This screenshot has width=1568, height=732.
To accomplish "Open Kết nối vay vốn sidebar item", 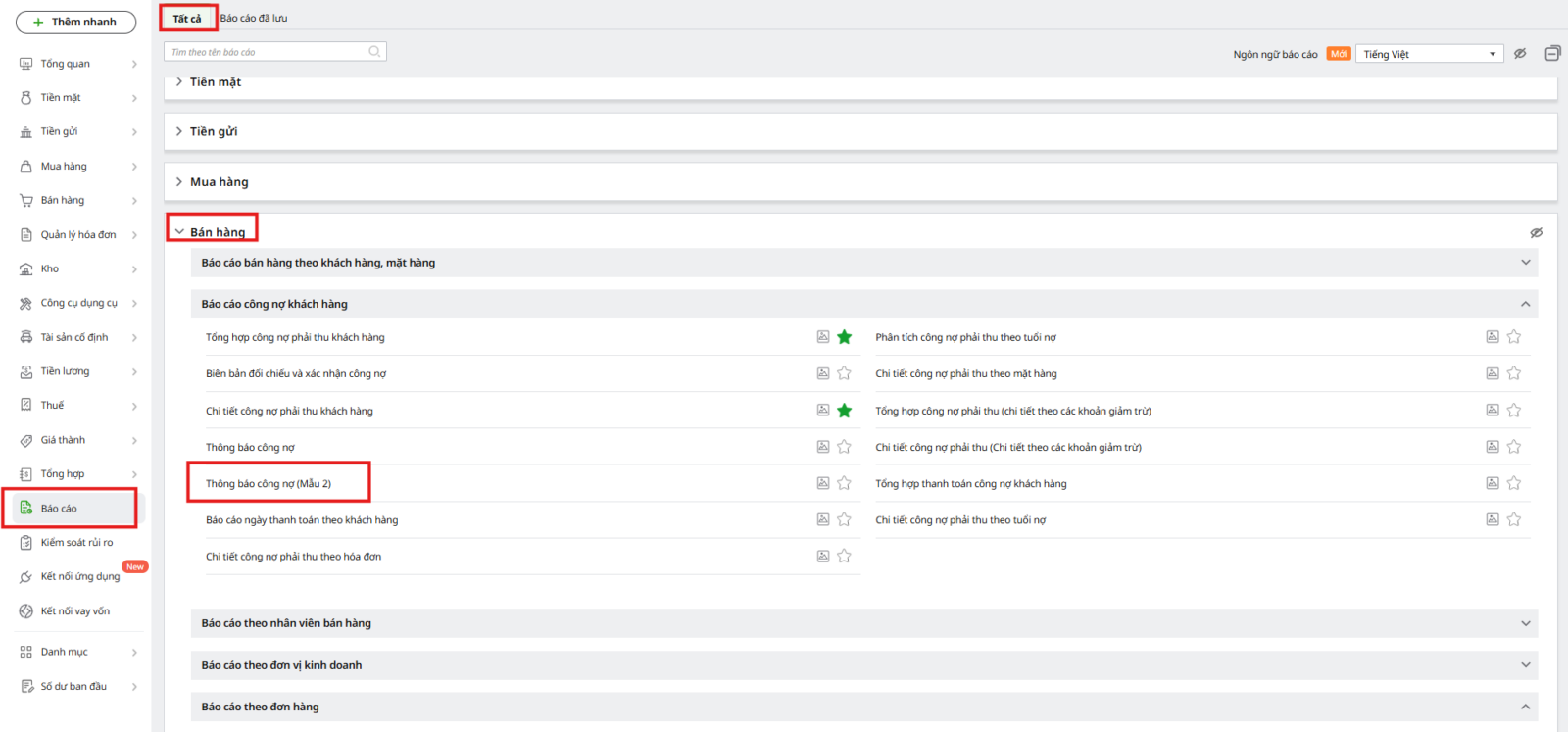I will [74, 611].
